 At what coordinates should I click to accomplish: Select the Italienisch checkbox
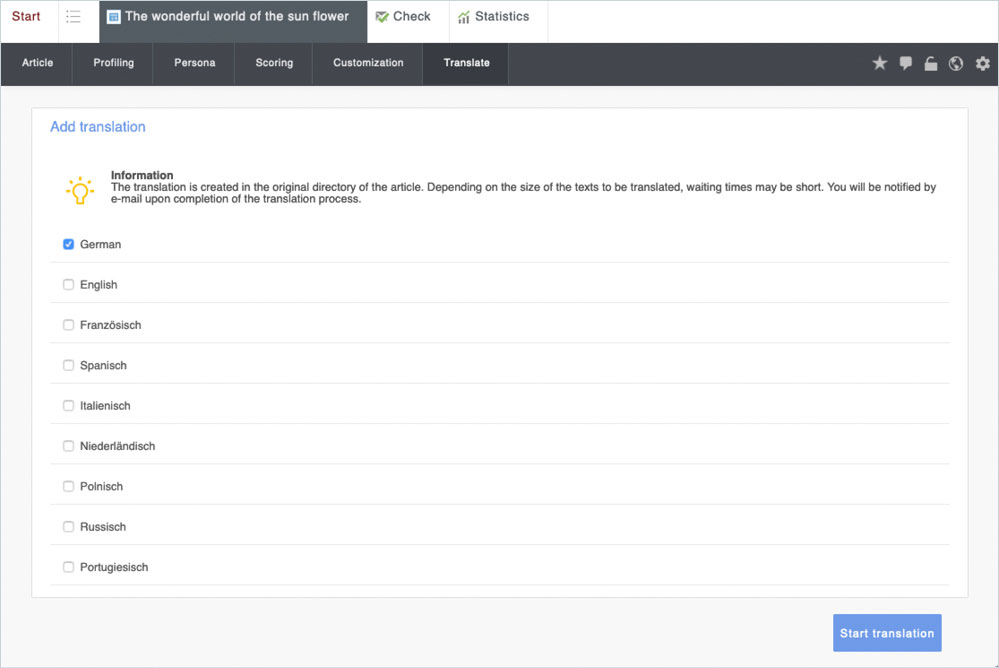(68, 405)
